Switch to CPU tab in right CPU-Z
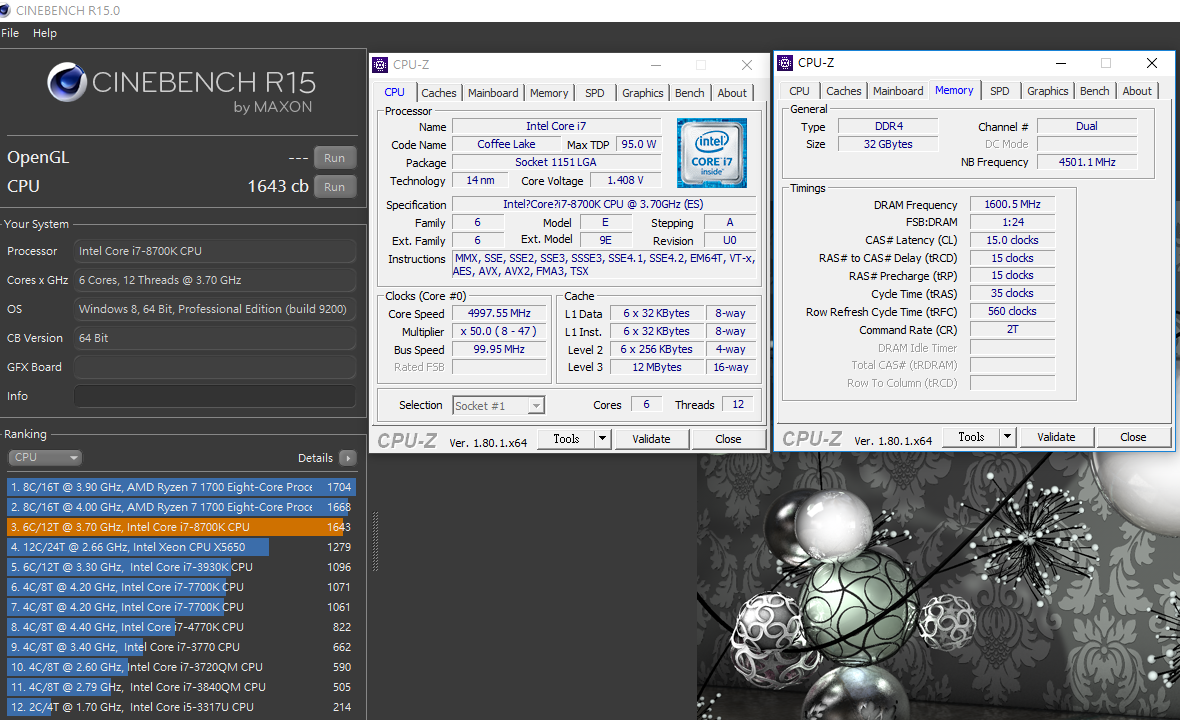This screenshot has width=1180, height=720. (799, 90)
